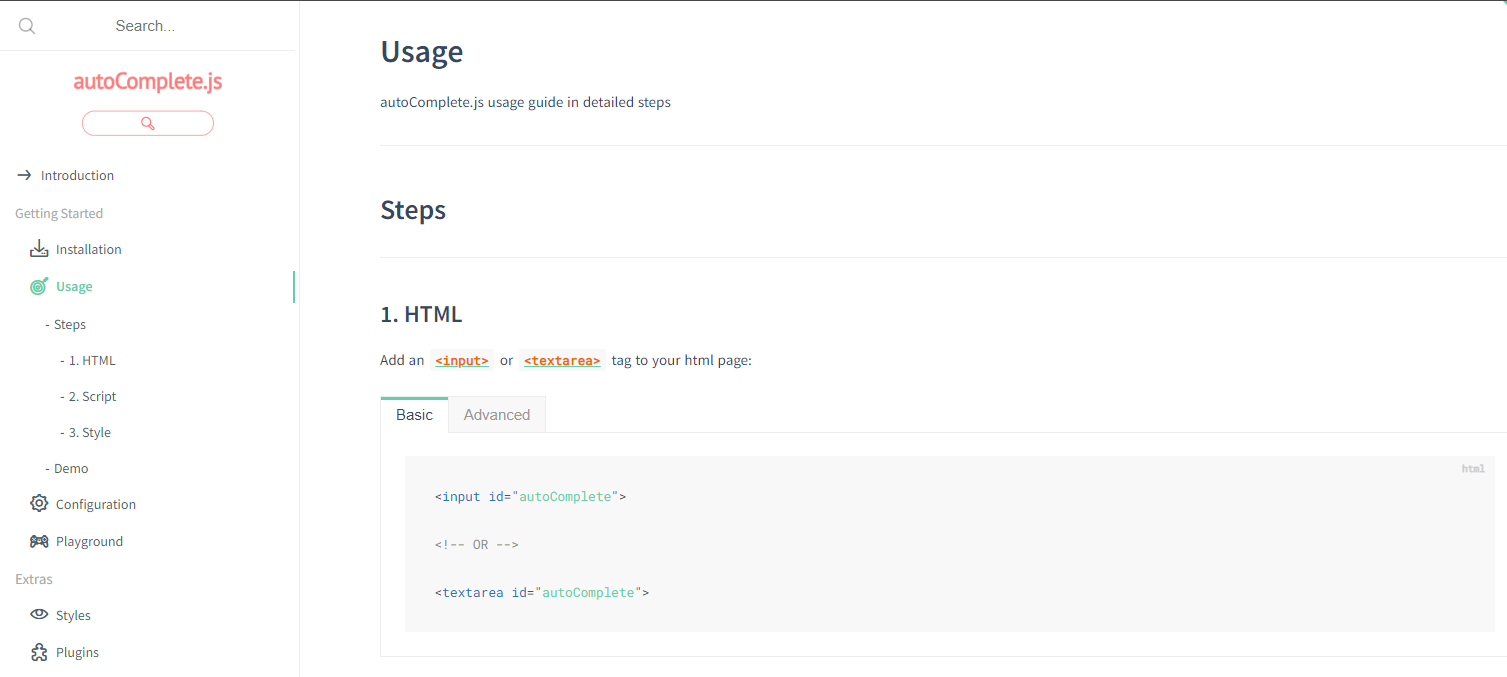
Task: Click the Search... input field
Action: tap(145, 26)
